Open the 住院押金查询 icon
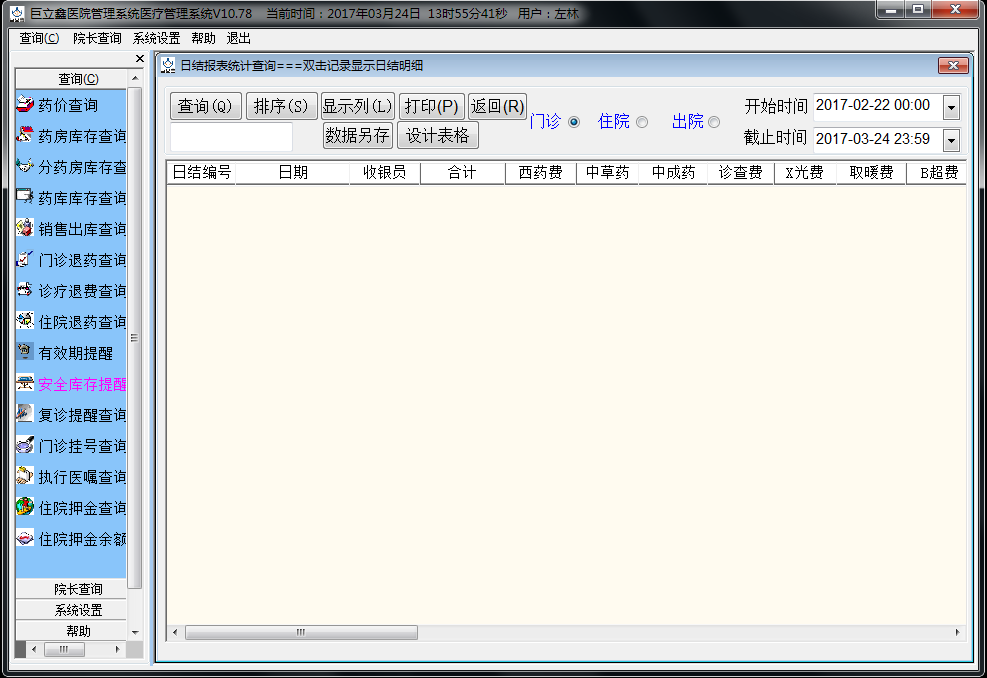Screen dimensions: 987x678 26,508
